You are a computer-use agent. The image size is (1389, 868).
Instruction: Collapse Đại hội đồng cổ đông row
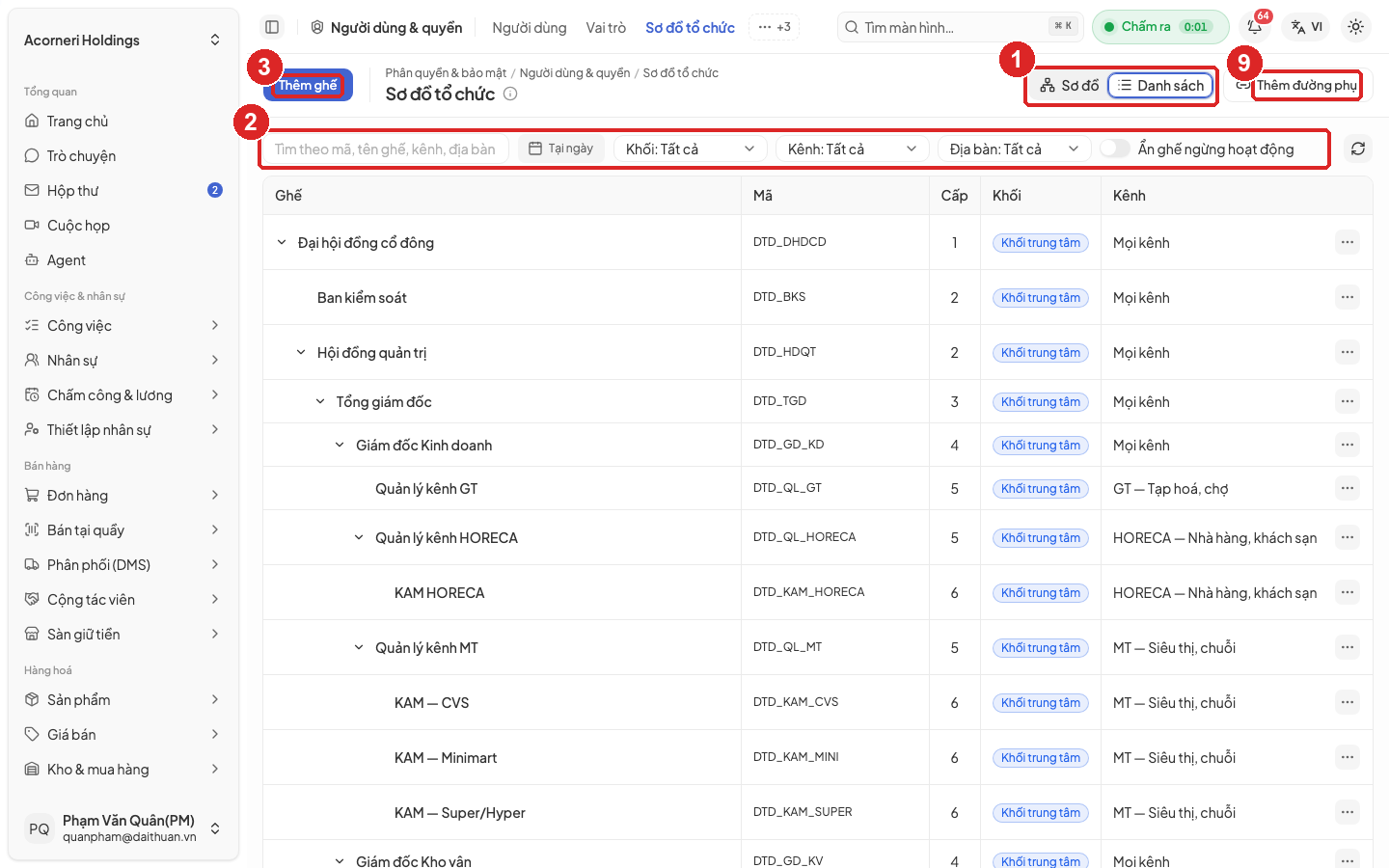[282, 242]
